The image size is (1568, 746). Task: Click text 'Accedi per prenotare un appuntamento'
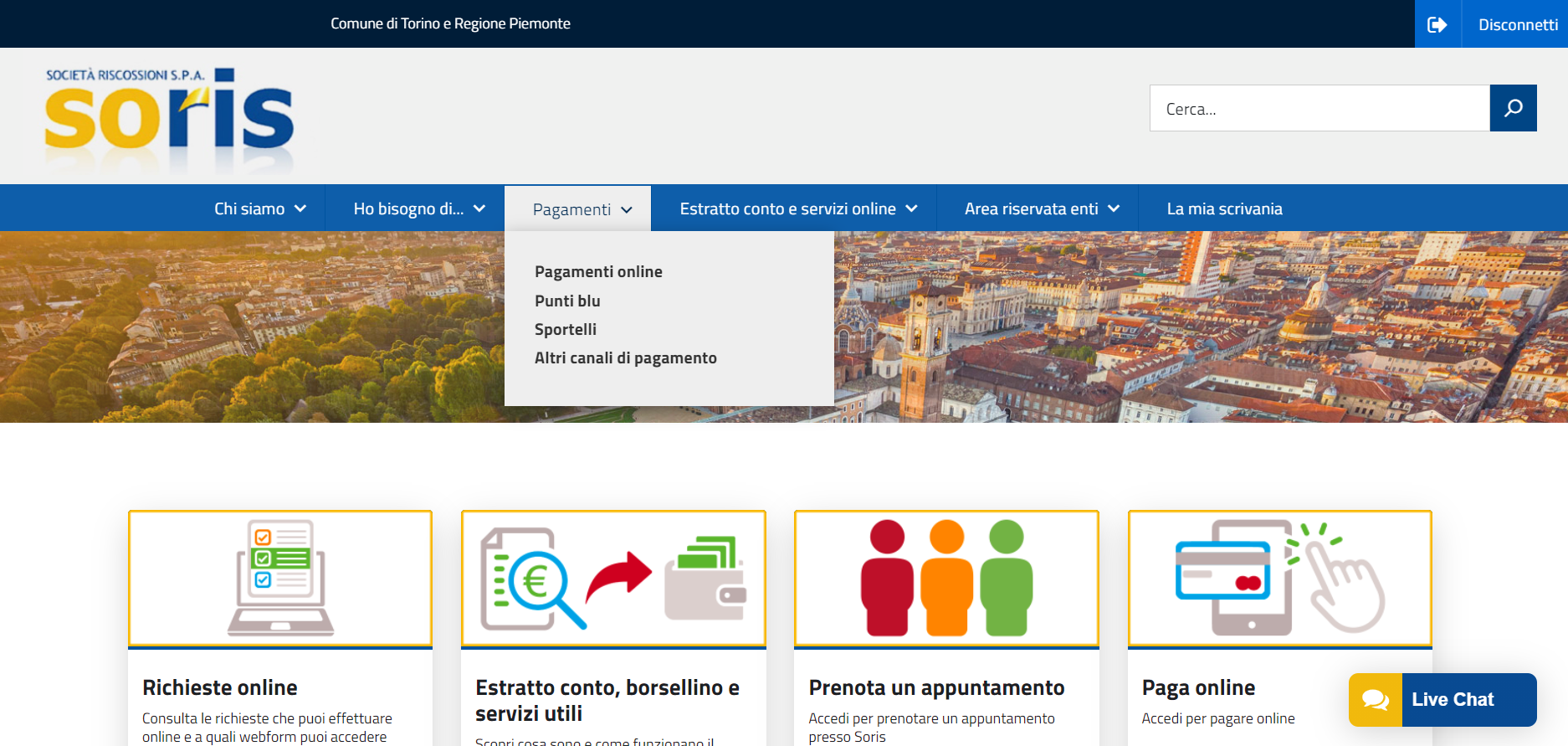pos(931,718)
